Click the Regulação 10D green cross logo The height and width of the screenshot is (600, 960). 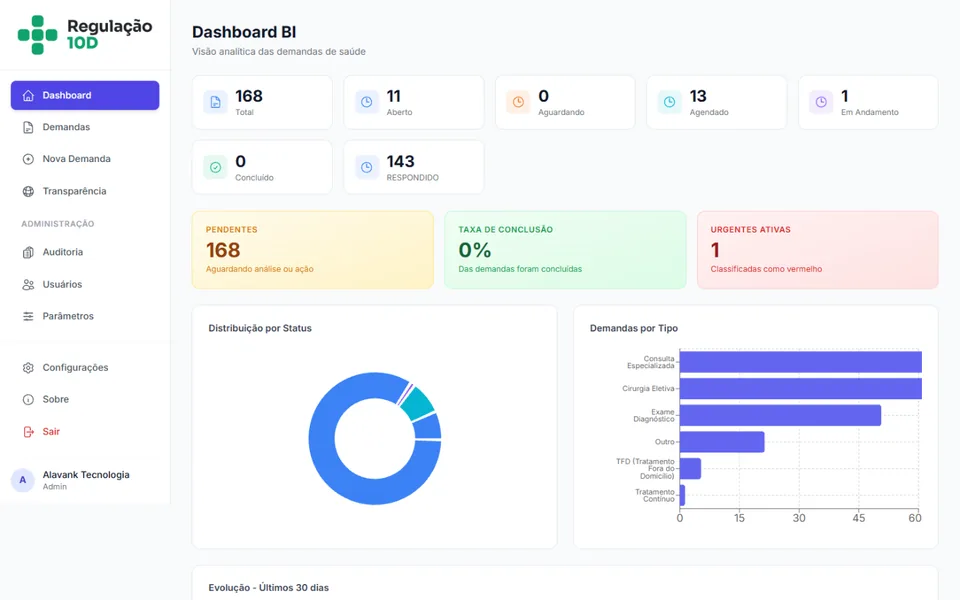(x=37, y=35)
